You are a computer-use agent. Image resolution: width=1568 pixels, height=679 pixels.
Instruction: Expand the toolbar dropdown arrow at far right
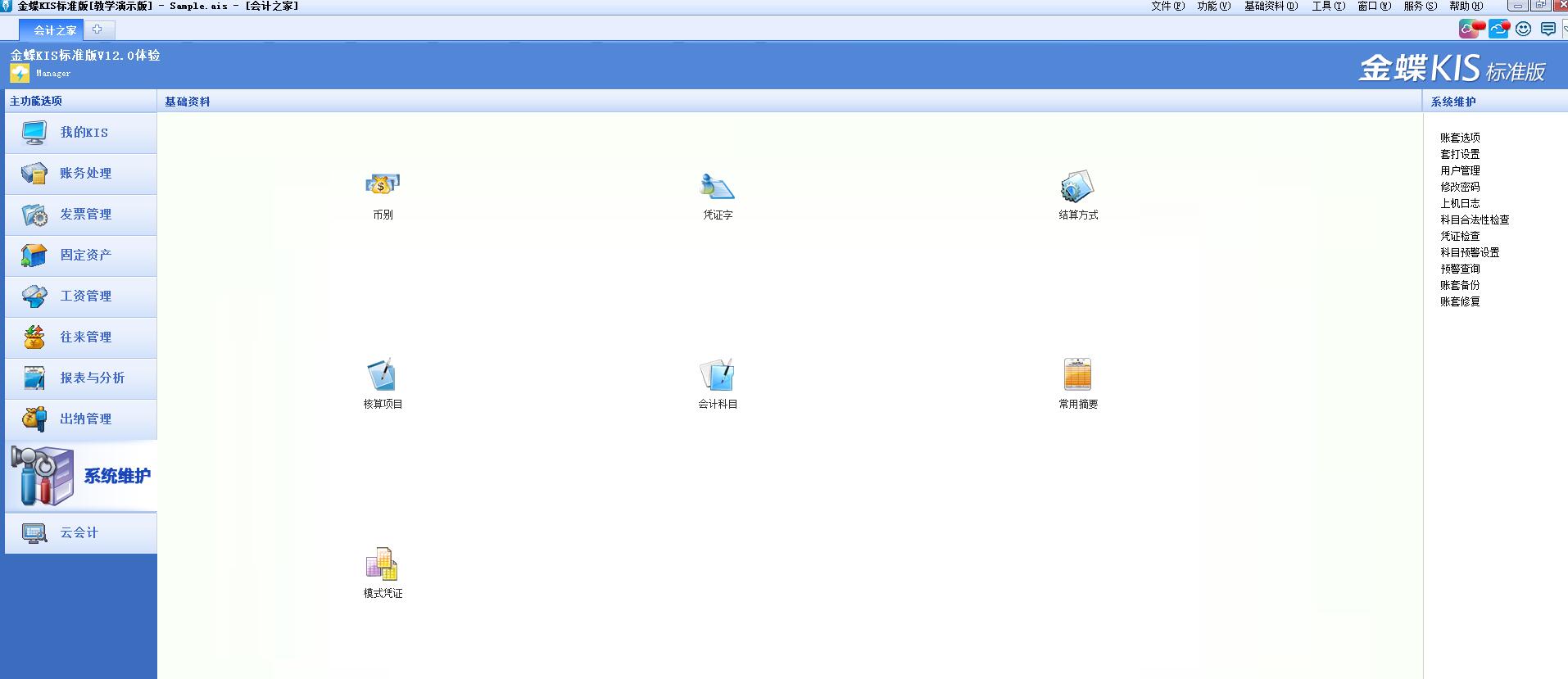coord(1564,29)
